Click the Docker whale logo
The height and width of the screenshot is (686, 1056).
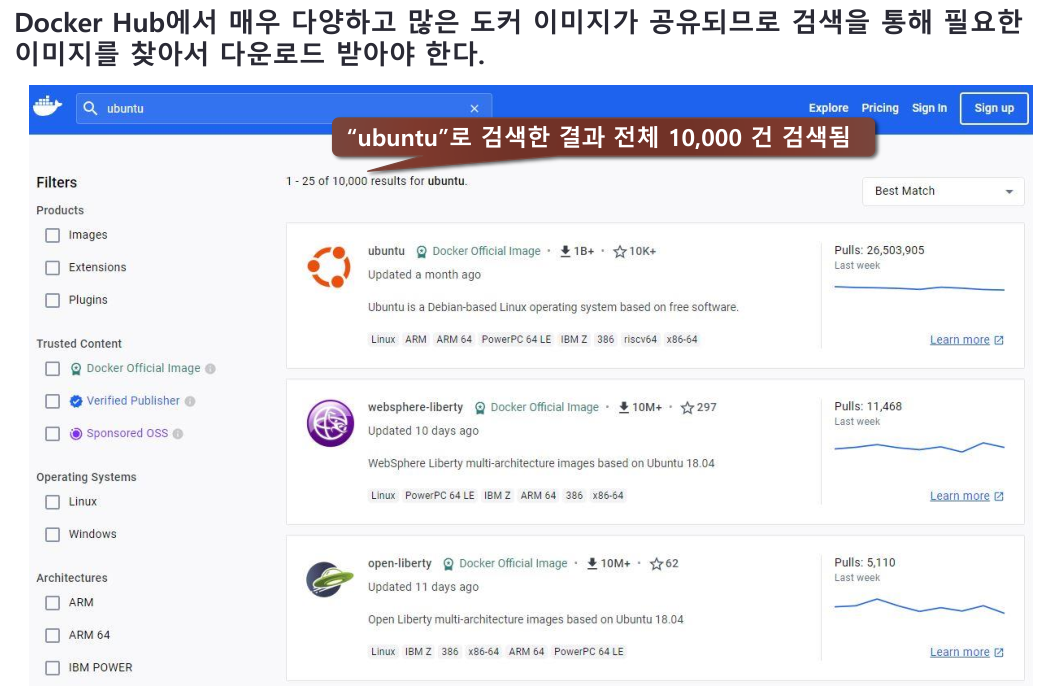[47, 106]
